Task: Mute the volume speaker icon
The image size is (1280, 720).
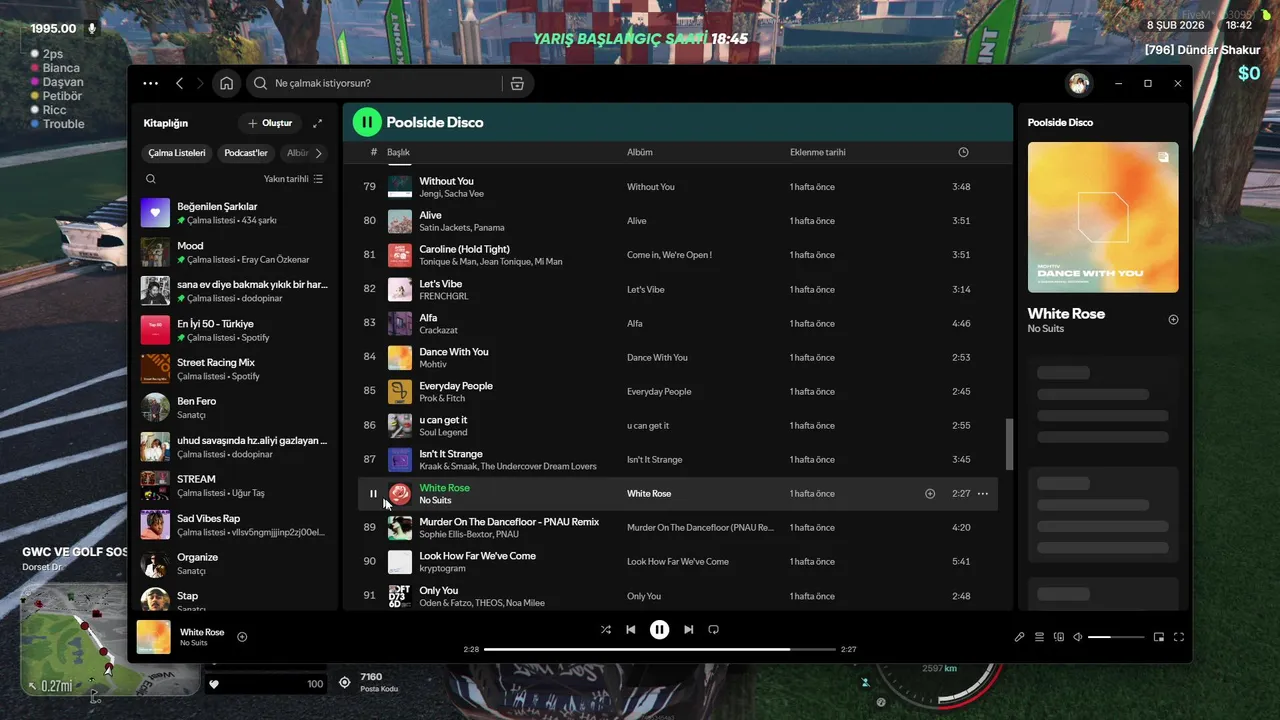Action: coord(1078,637)
